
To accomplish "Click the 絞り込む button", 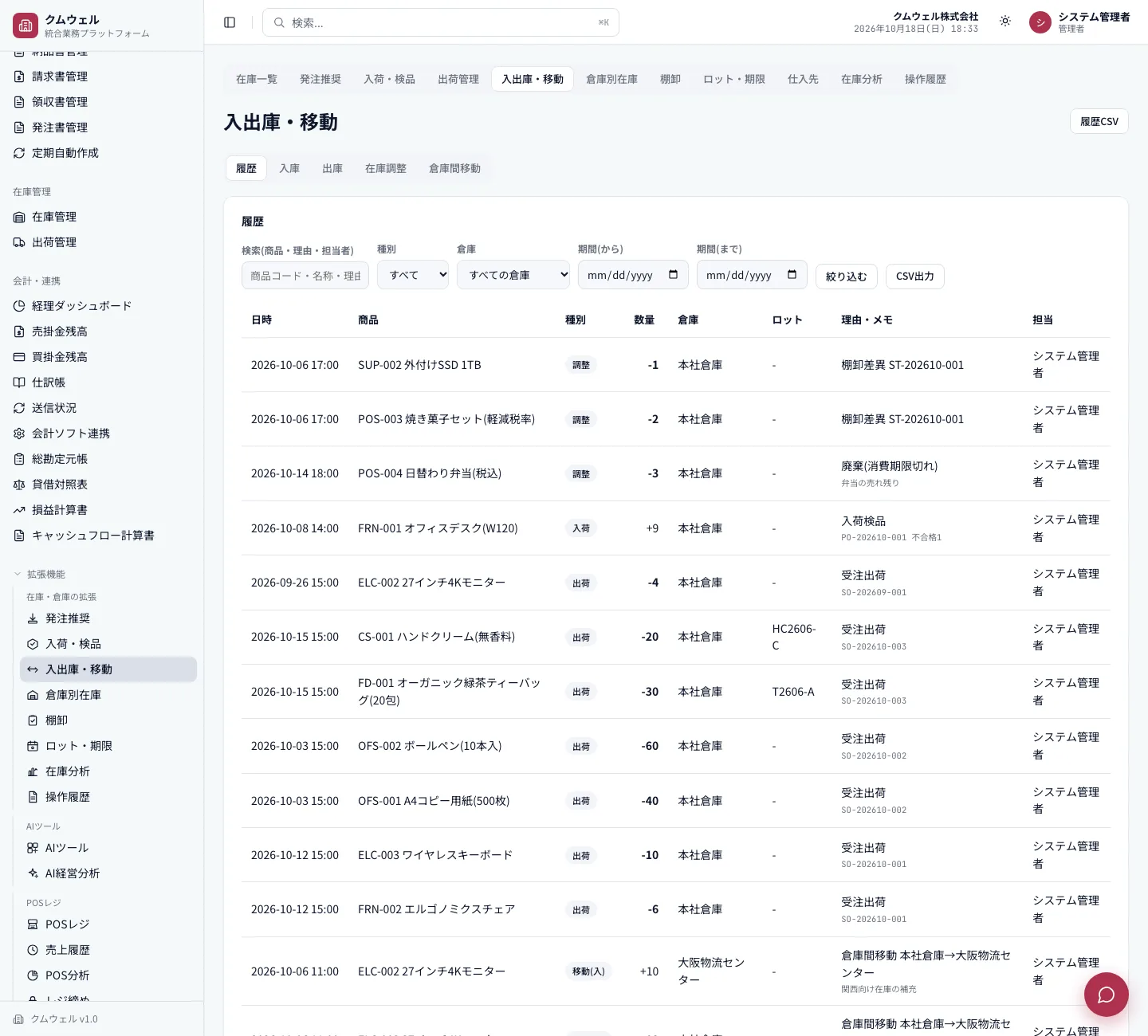I will click(847, 277).
